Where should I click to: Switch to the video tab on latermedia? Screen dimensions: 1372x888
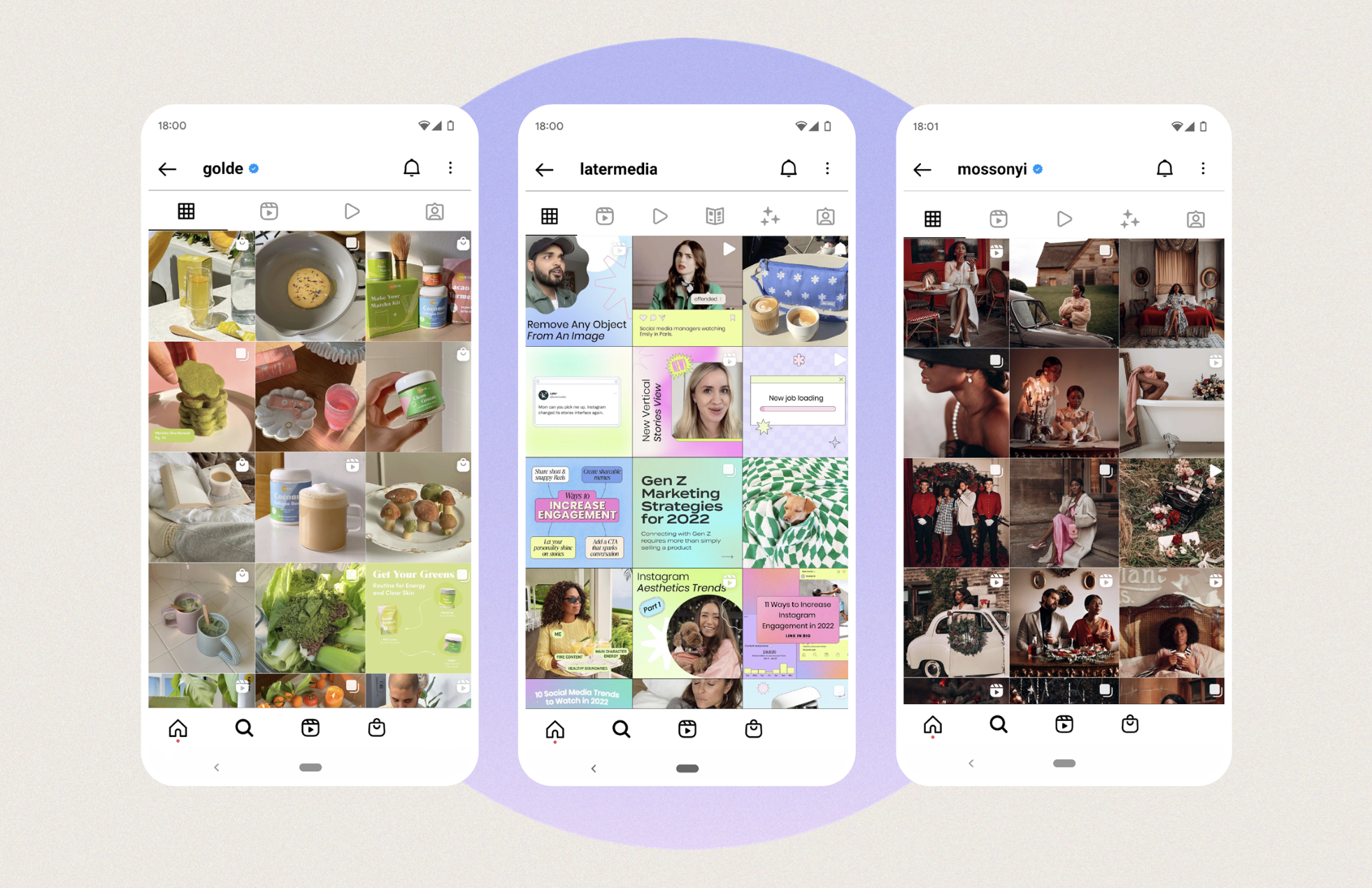pyautogui.click(x=659, y=215)
